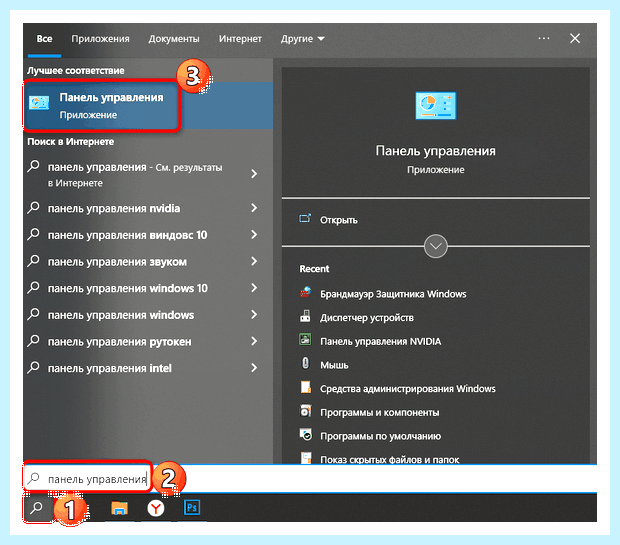The image size is (620, 545).
Task: Click the Показ скрытых файлов и папок icon
Action: 306,458
